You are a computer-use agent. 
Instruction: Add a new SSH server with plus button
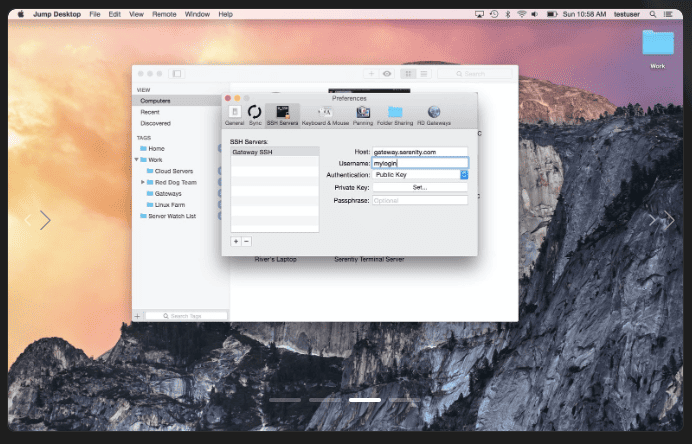[236, 241]
